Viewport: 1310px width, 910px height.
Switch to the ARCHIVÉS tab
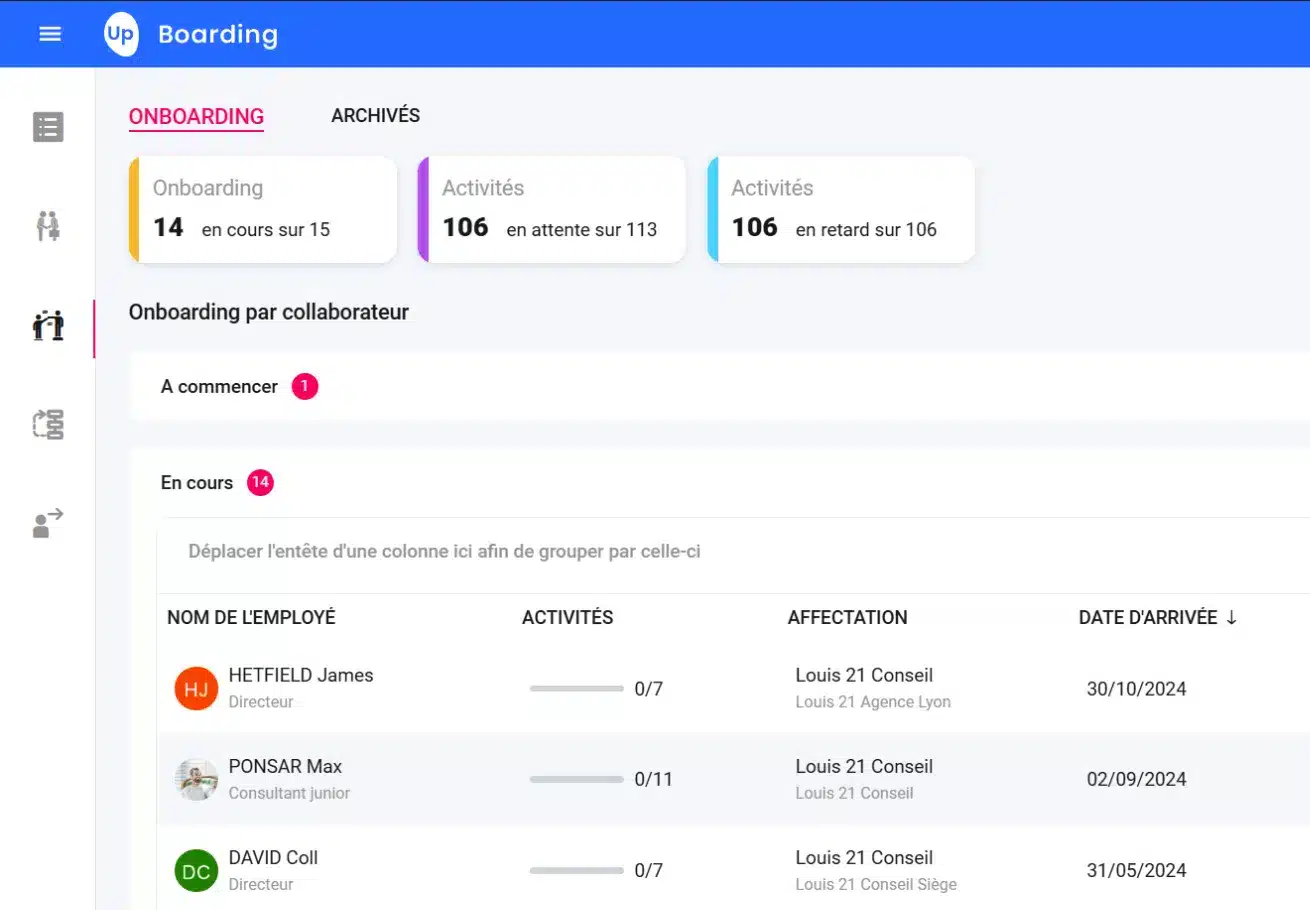point(375,115)
